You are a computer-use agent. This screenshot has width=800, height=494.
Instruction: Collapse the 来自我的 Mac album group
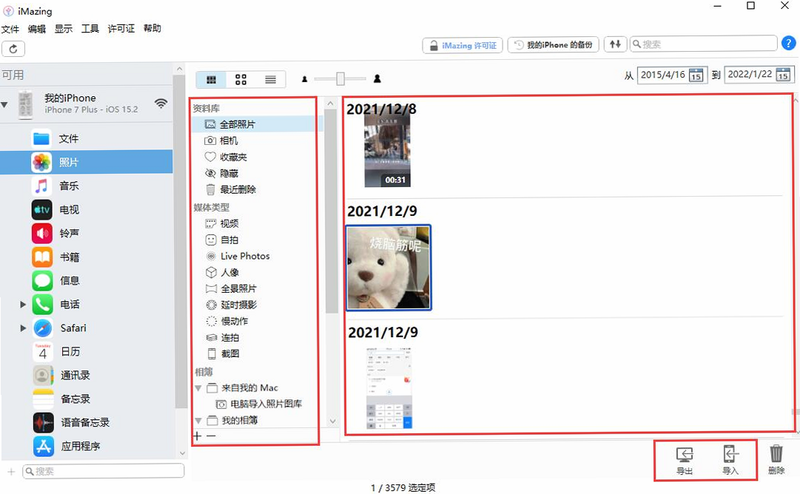(x=198, y=388)
